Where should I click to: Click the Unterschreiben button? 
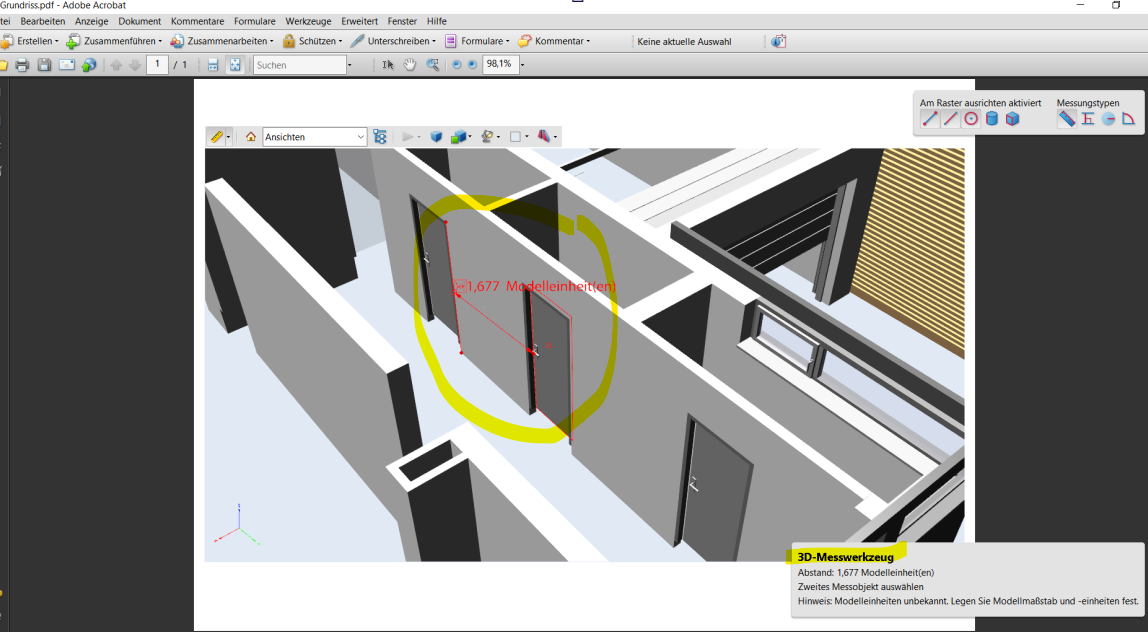[394, 41]
